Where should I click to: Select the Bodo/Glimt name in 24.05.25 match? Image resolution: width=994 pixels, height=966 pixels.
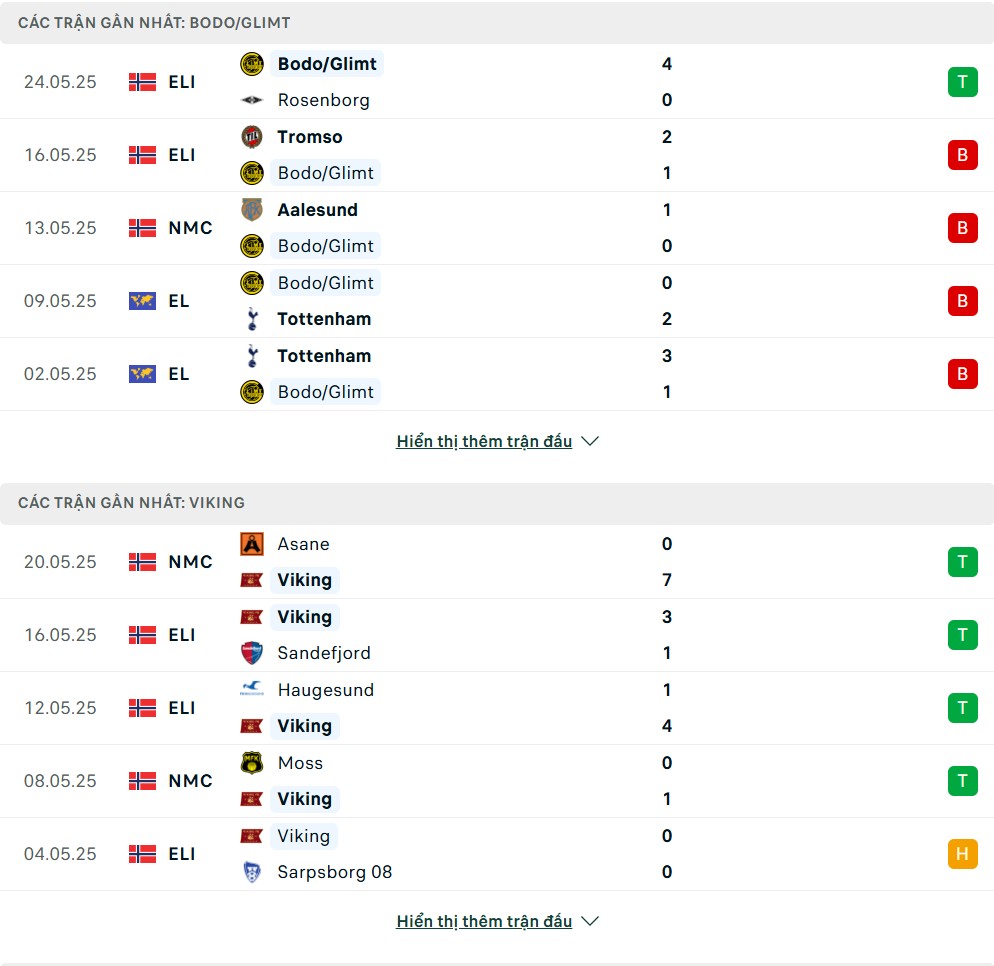[x=326, y=64]
